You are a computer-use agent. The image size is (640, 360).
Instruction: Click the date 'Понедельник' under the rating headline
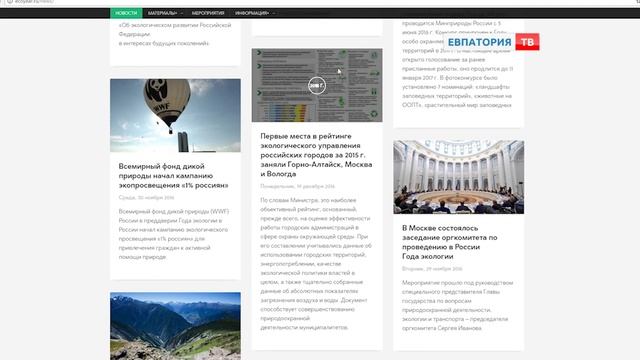pyautogui.click(x=298, y=186)
